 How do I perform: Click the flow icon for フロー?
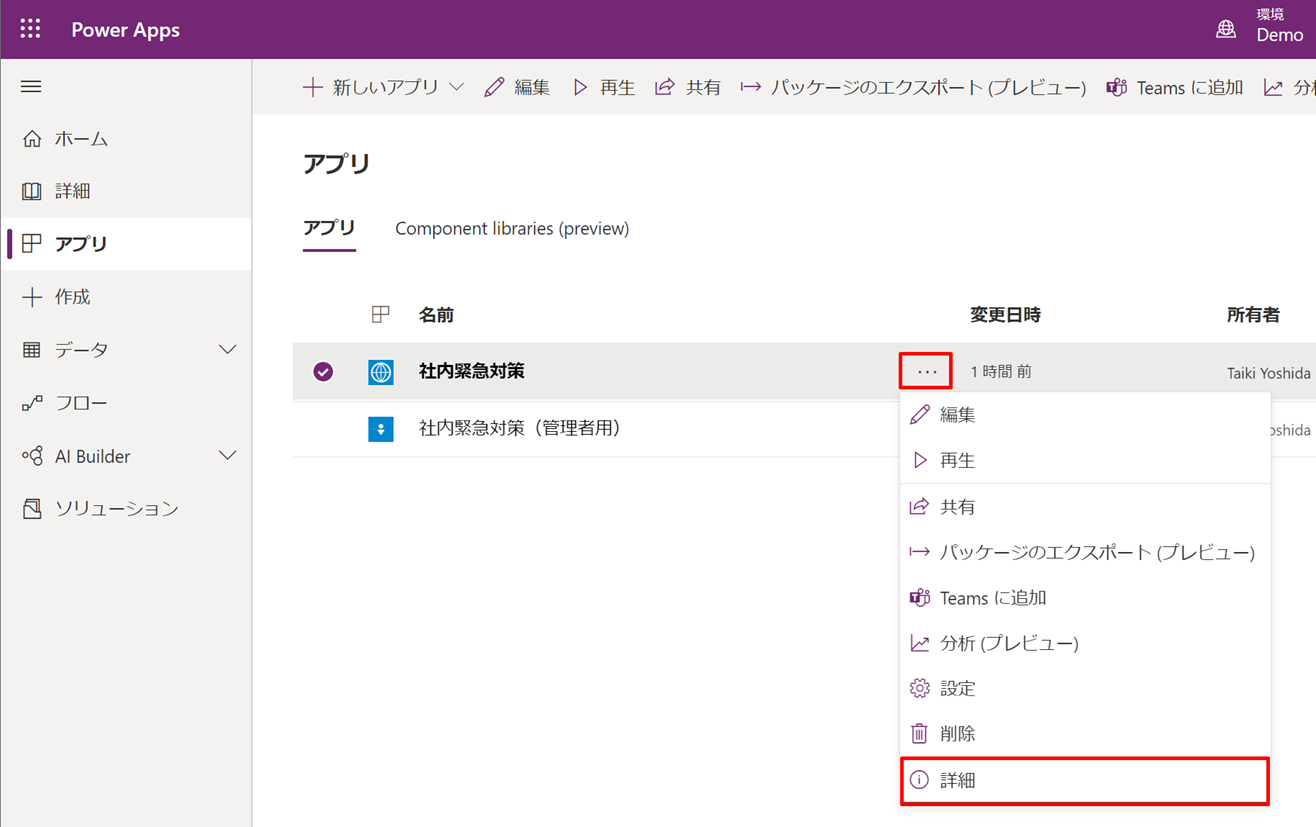[32, 403]
